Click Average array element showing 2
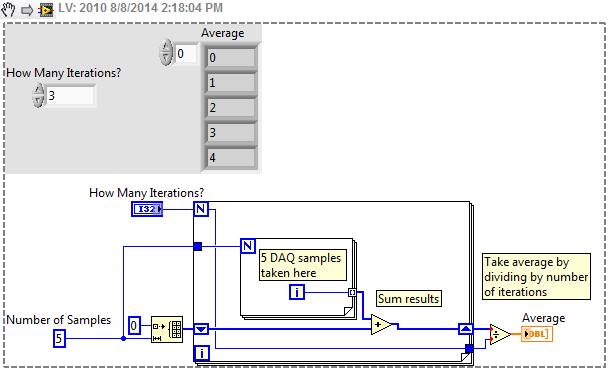609x371 pixels. [230, 108]
